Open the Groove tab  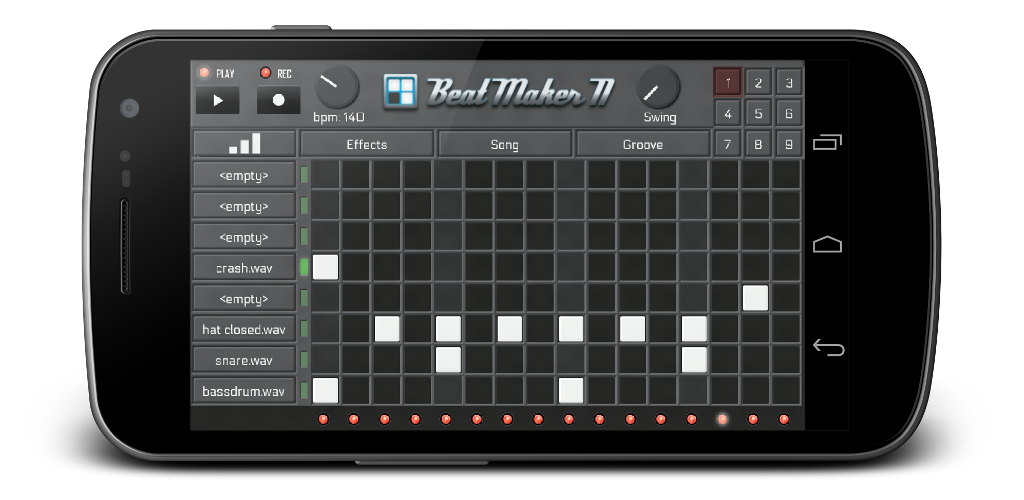[x=643, y=144]
